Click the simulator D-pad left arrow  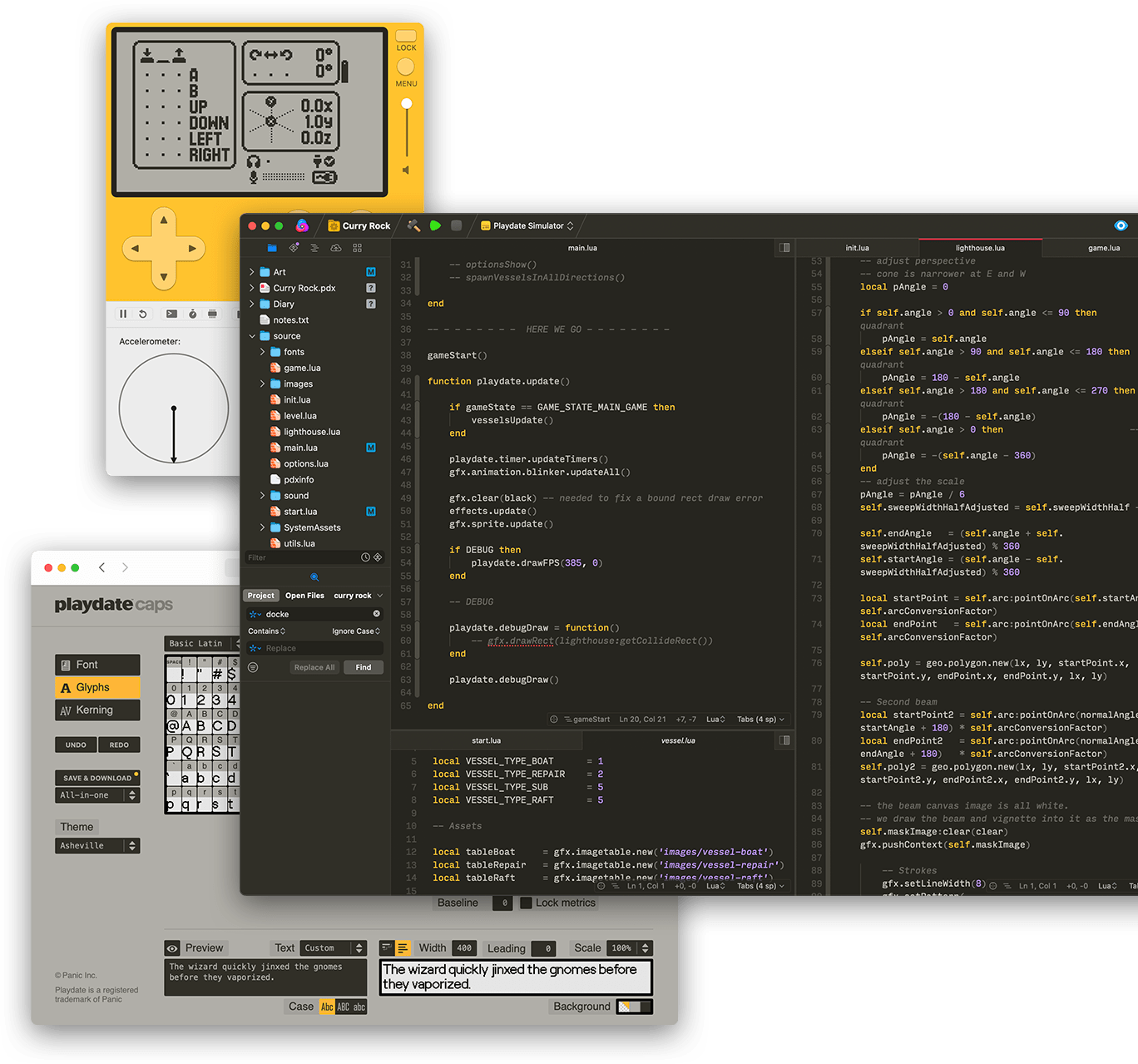click(135, 248)
